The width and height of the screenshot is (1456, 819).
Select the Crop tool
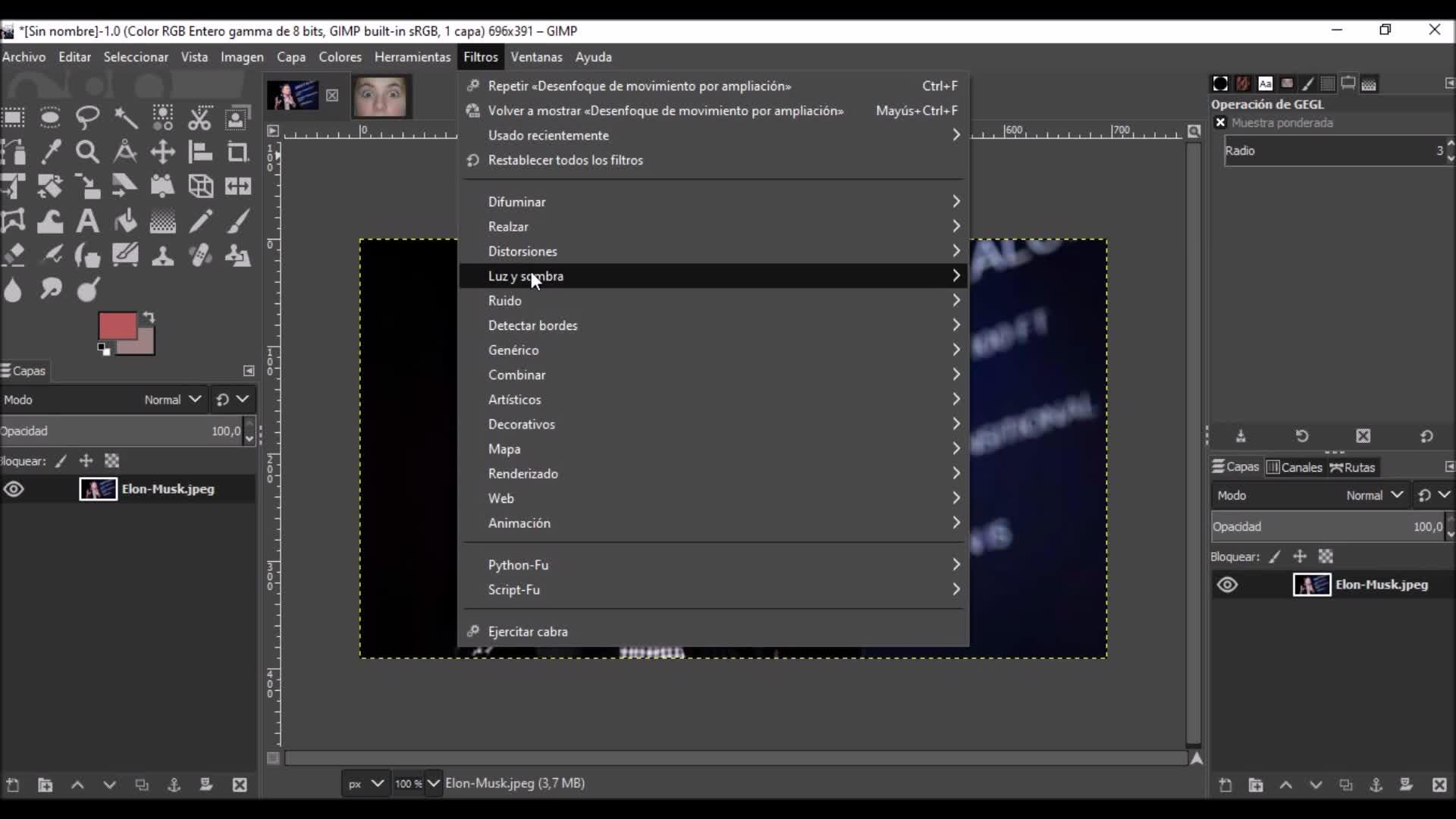point(237,152)
